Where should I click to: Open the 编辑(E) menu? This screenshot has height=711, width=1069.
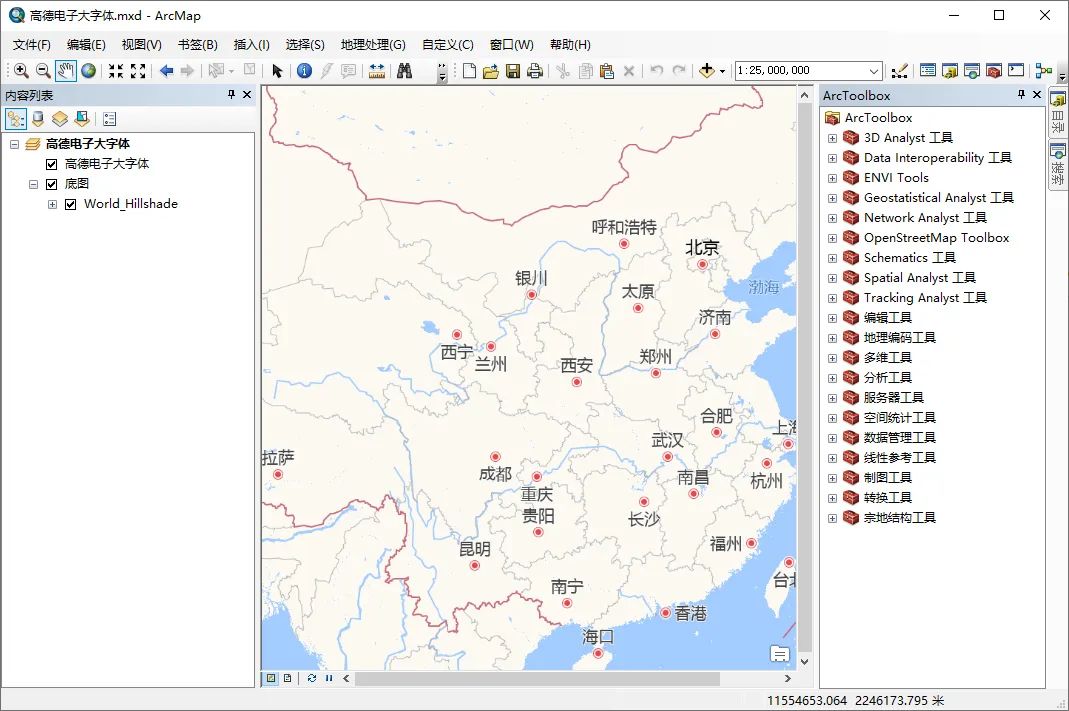(86, 44)
